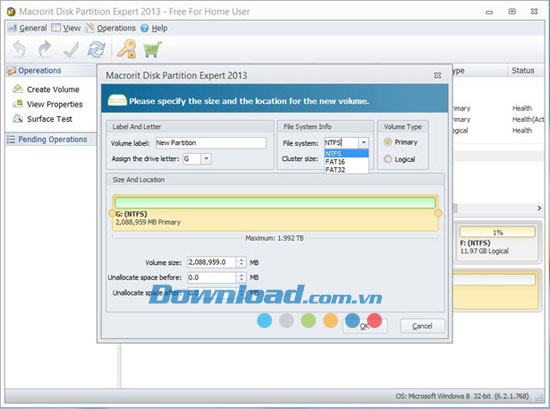Open the drive letter dropdown arrow
The height and width of the screenshot is (409, 550).
pos(206,159)
